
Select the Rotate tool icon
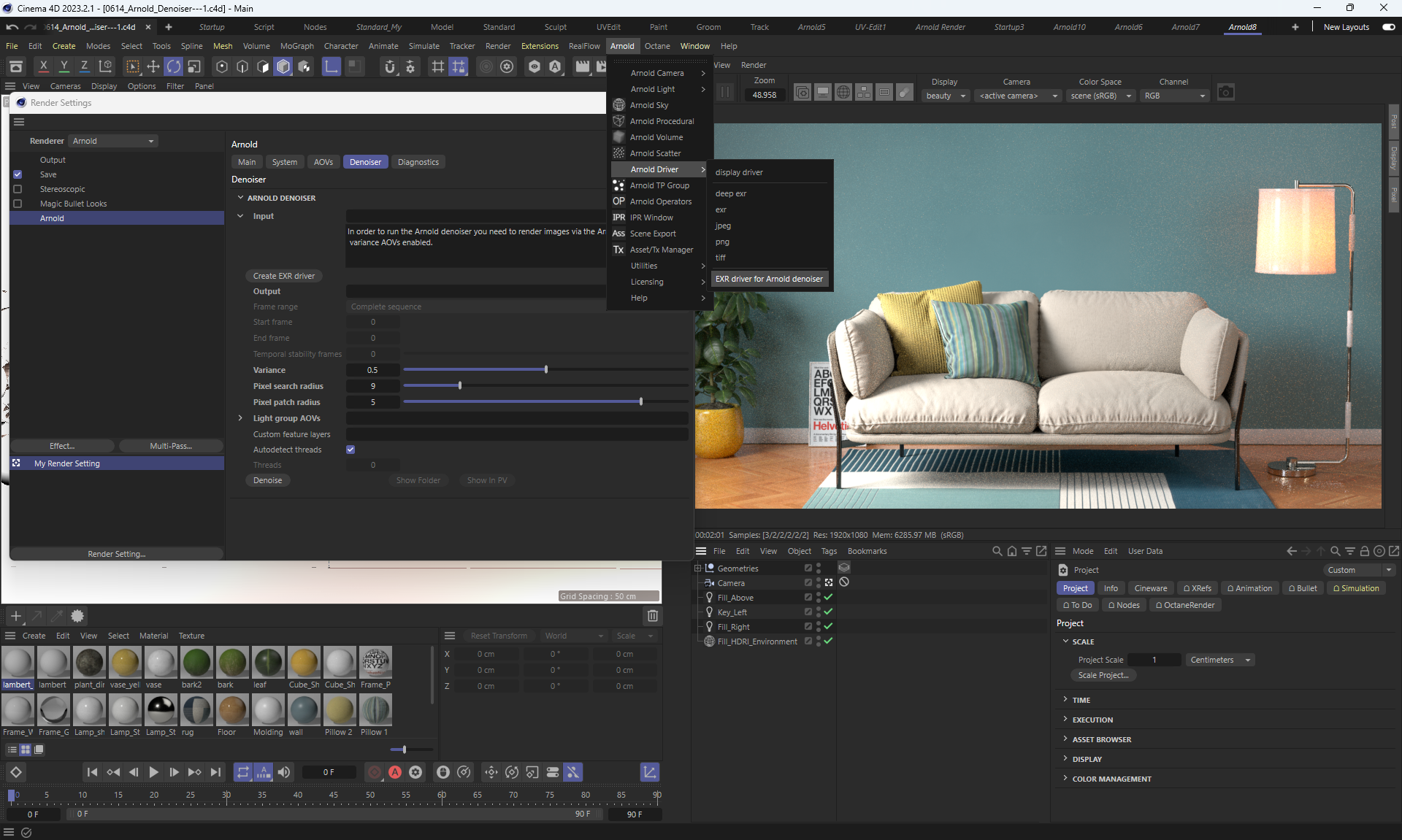[174, 66]
